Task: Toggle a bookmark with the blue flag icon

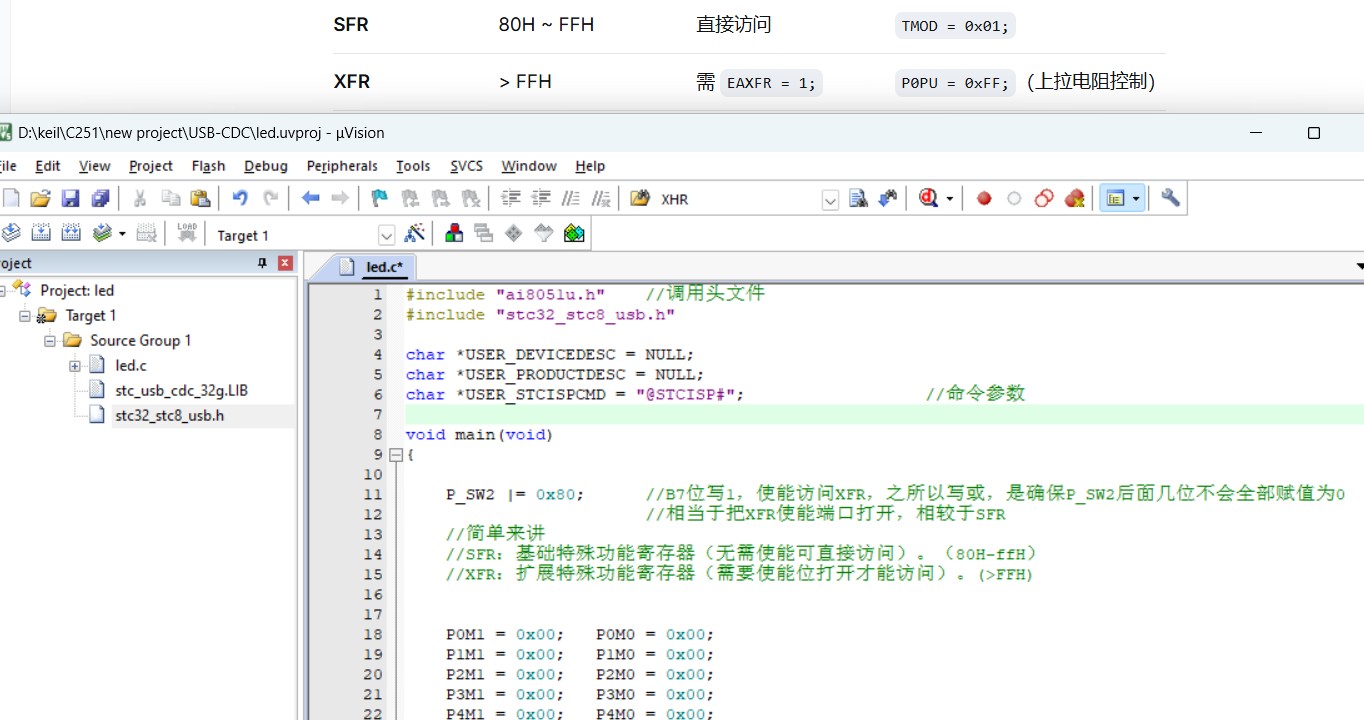Action: tap(378, 198)
